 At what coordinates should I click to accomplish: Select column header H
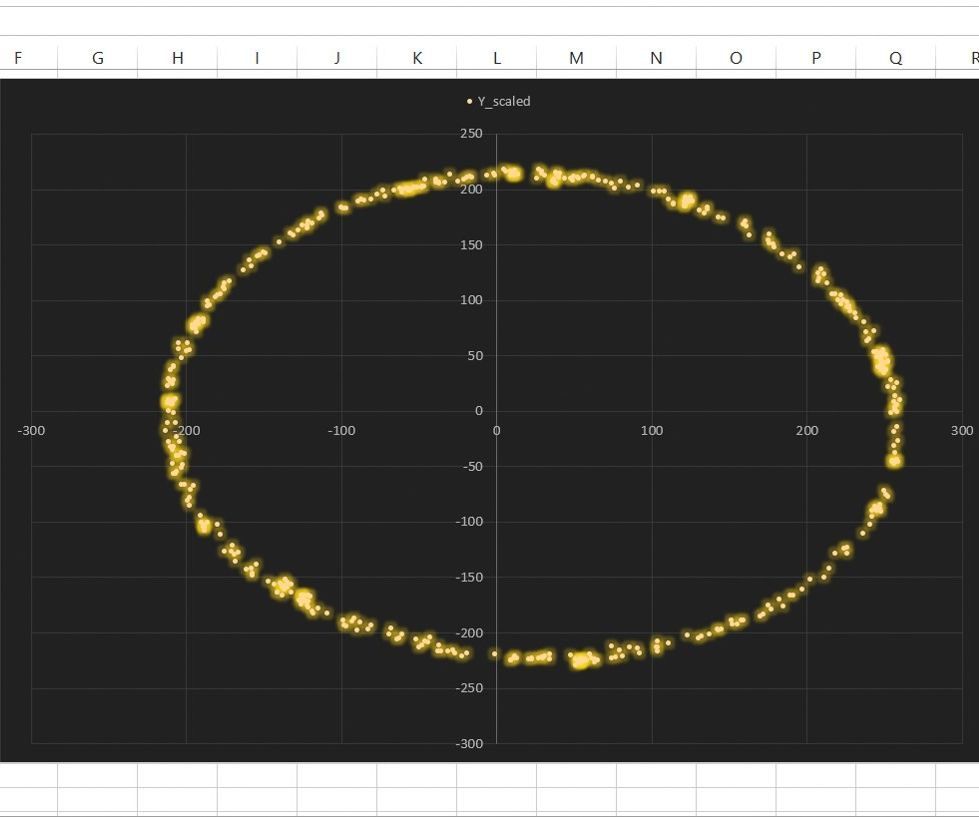point(177,57)
